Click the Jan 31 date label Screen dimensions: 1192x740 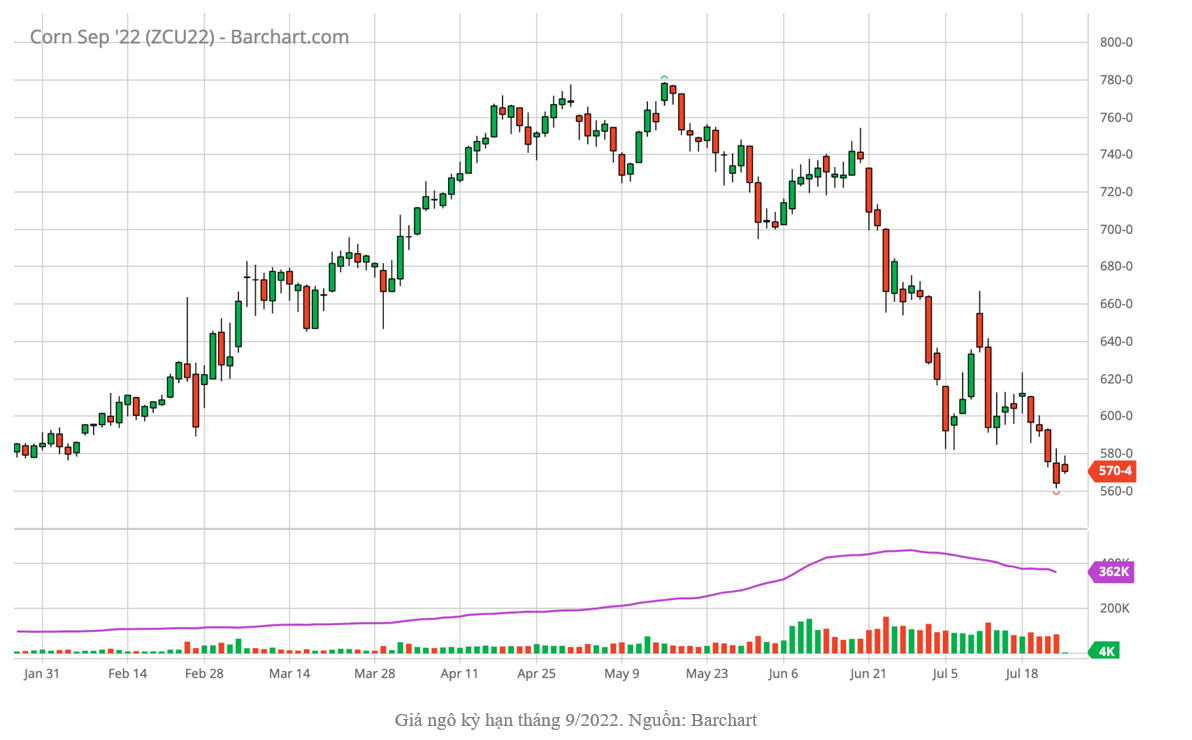coord(42,674)
